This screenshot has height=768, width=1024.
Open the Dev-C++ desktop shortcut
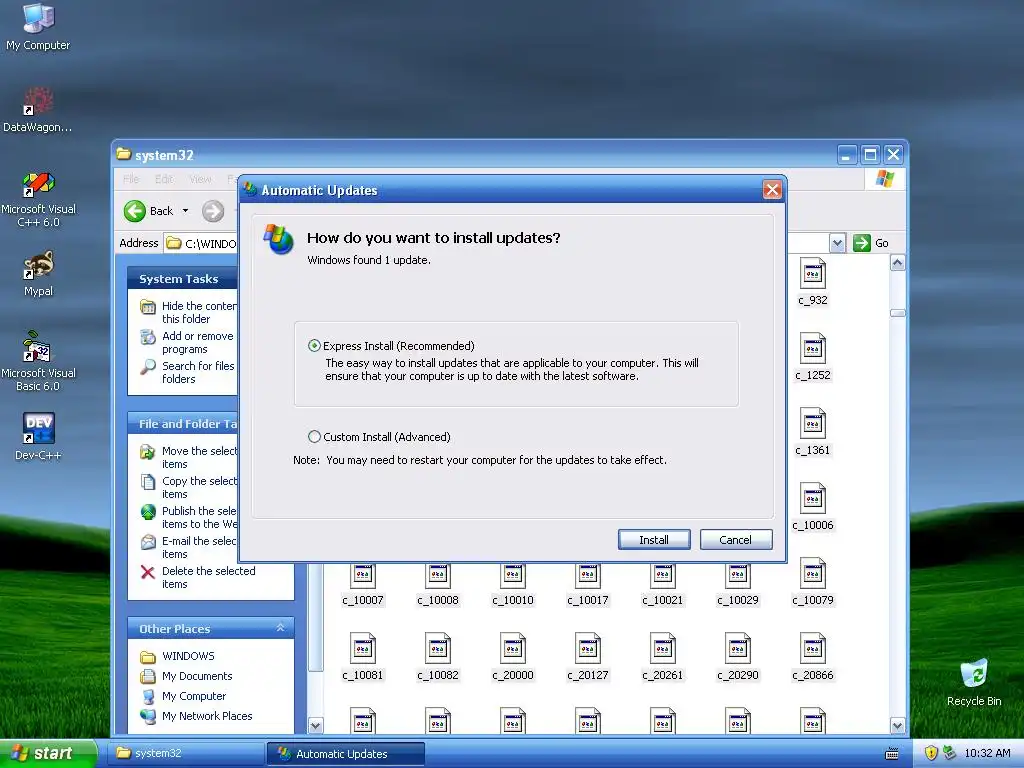(x=38, y=436)
